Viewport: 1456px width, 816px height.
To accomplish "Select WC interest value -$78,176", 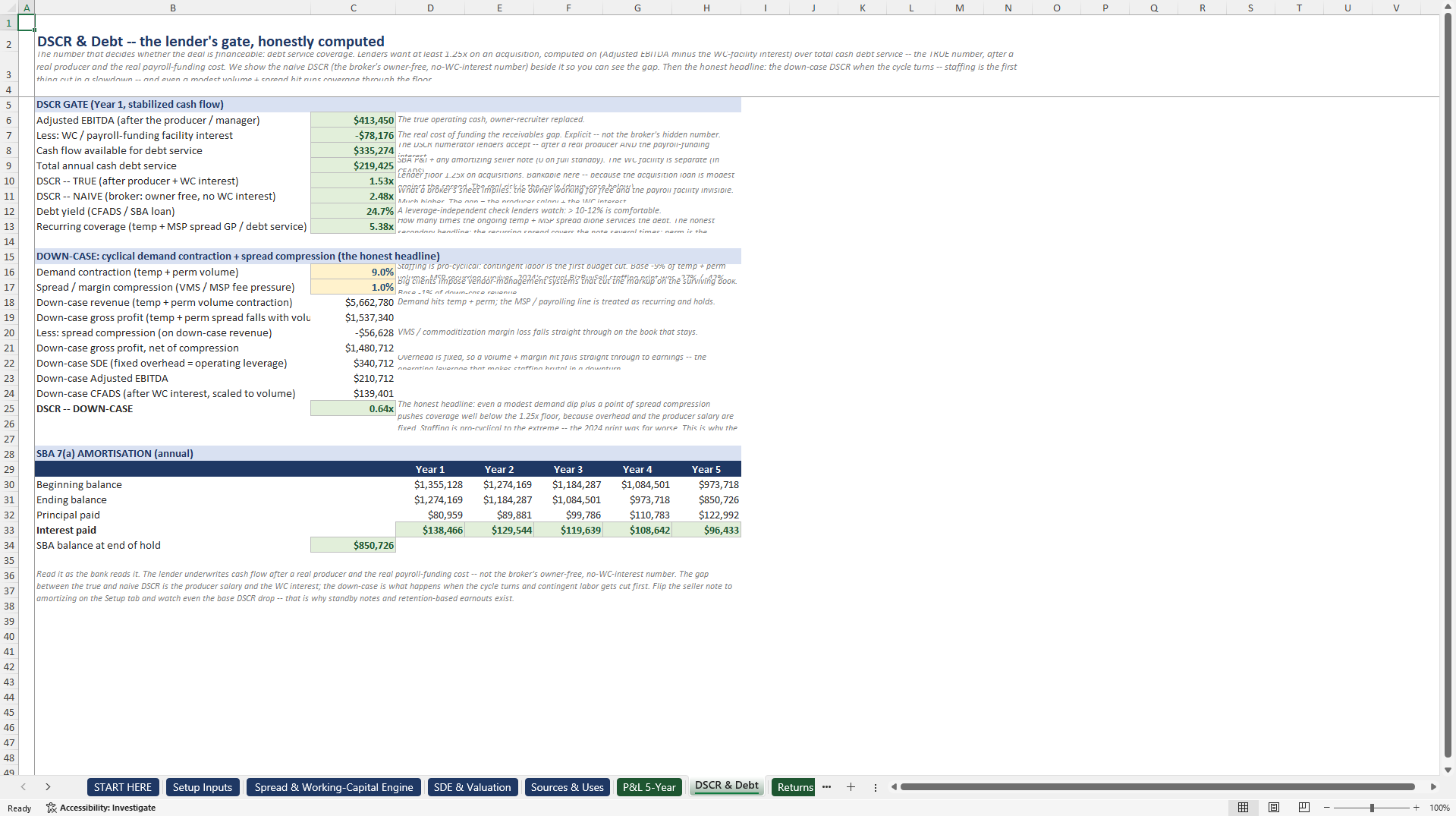I will pyautogui.click(x=354, y=135).
